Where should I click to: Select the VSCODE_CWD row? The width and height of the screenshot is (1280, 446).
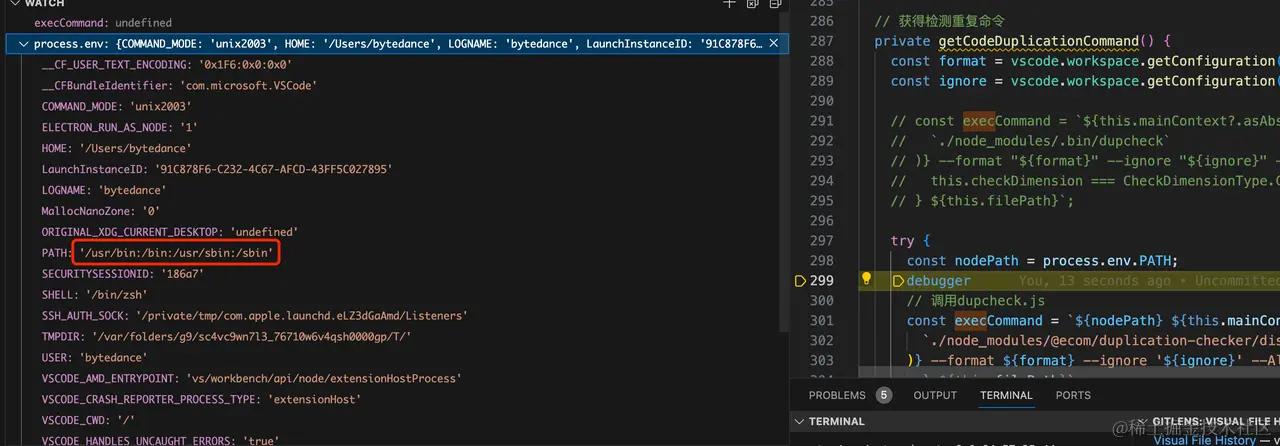[395, 421]
